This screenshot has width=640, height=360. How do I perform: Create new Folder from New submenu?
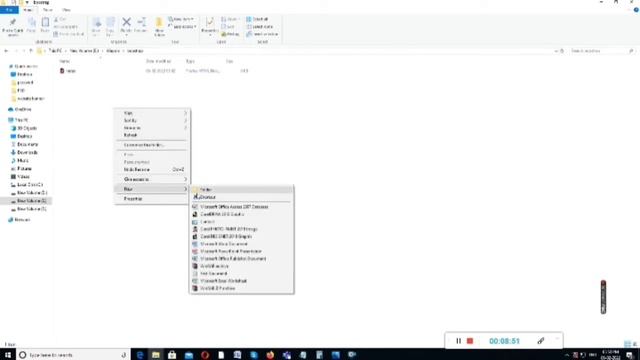tap(242, 190)
